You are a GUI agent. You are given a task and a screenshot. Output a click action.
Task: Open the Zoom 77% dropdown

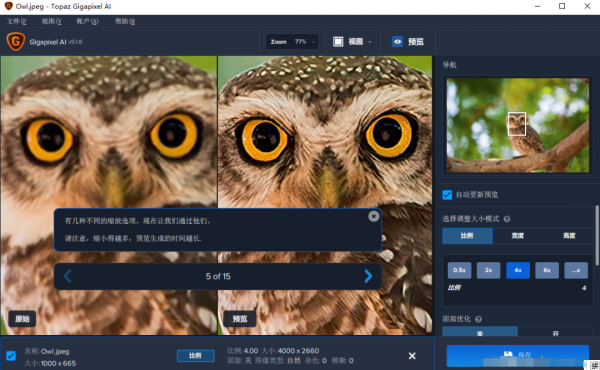(x=293, y=42)
